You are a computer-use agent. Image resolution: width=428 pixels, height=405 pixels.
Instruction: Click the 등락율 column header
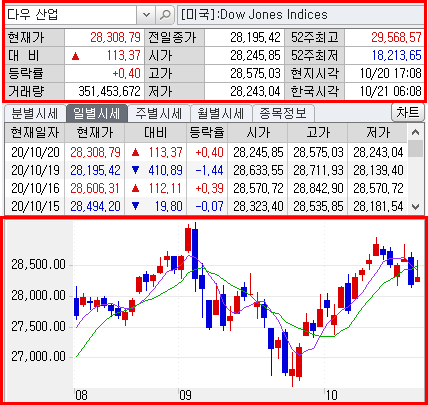pos(207,133)
